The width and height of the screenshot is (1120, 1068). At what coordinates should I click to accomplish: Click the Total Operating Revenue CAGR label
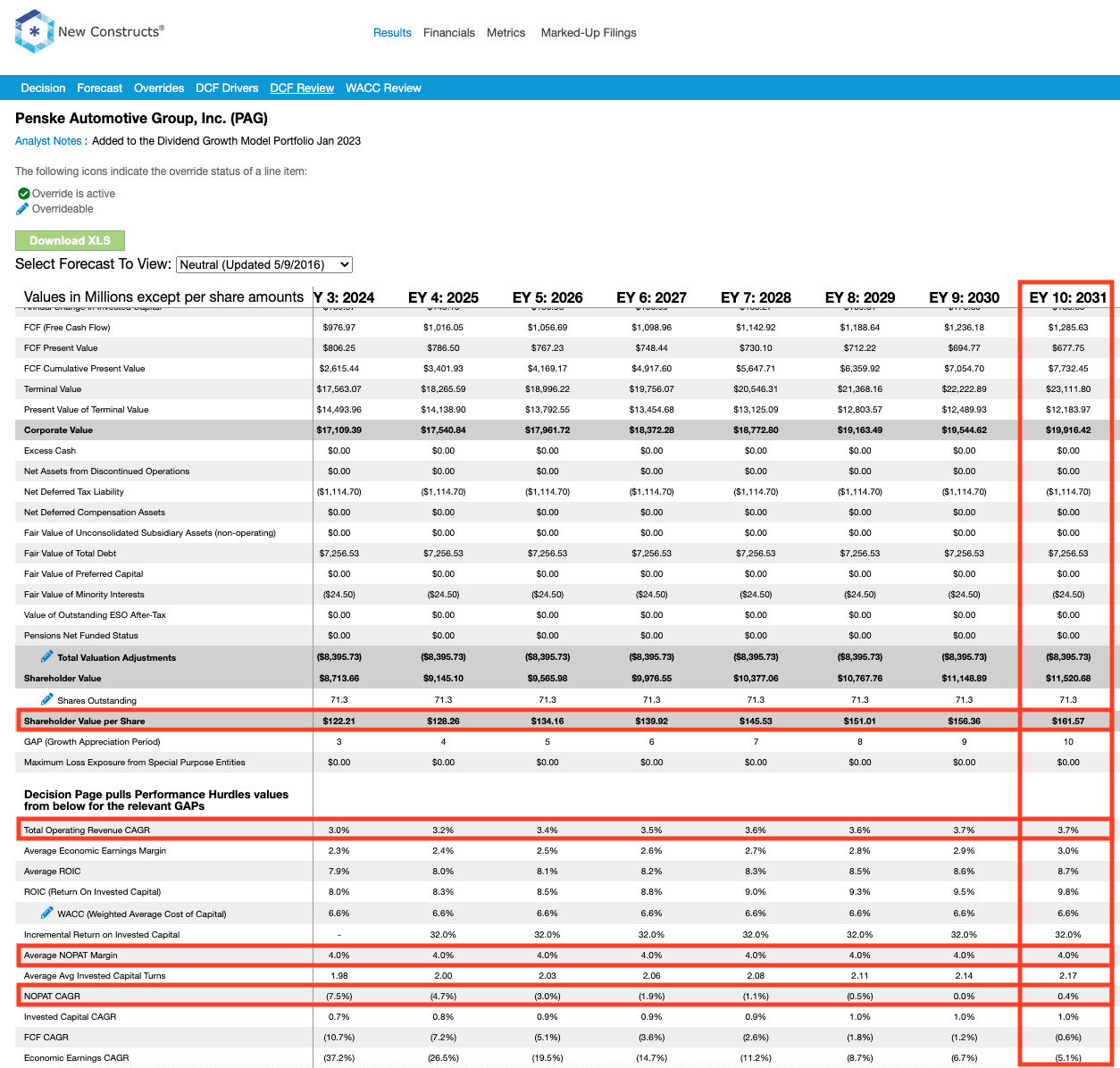[x=87, y=830]
